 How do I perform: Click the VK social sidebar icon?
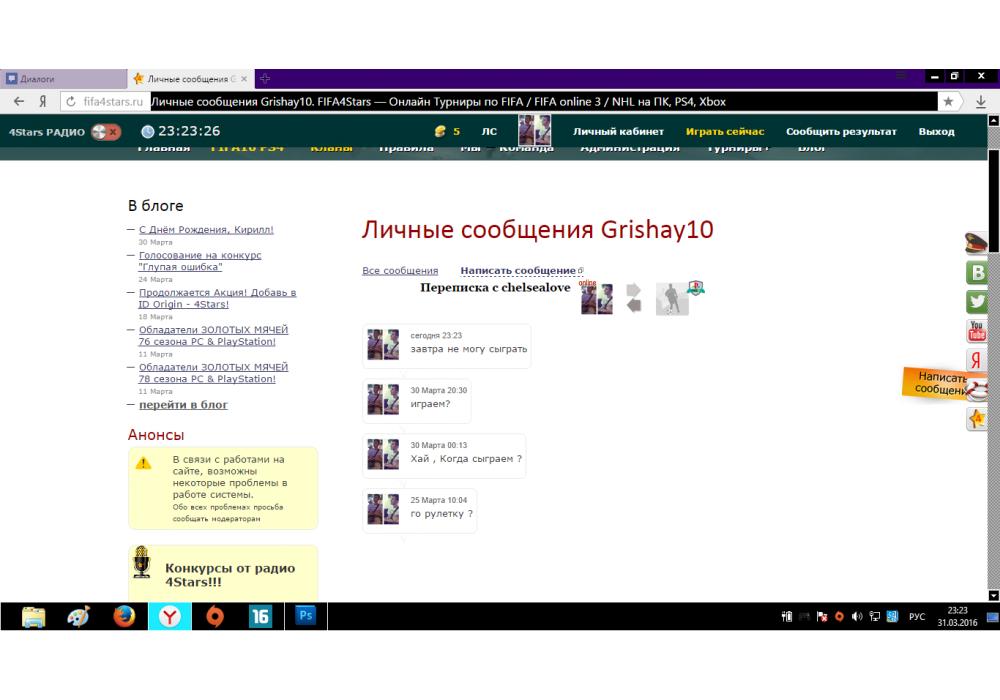pos(977,273)
